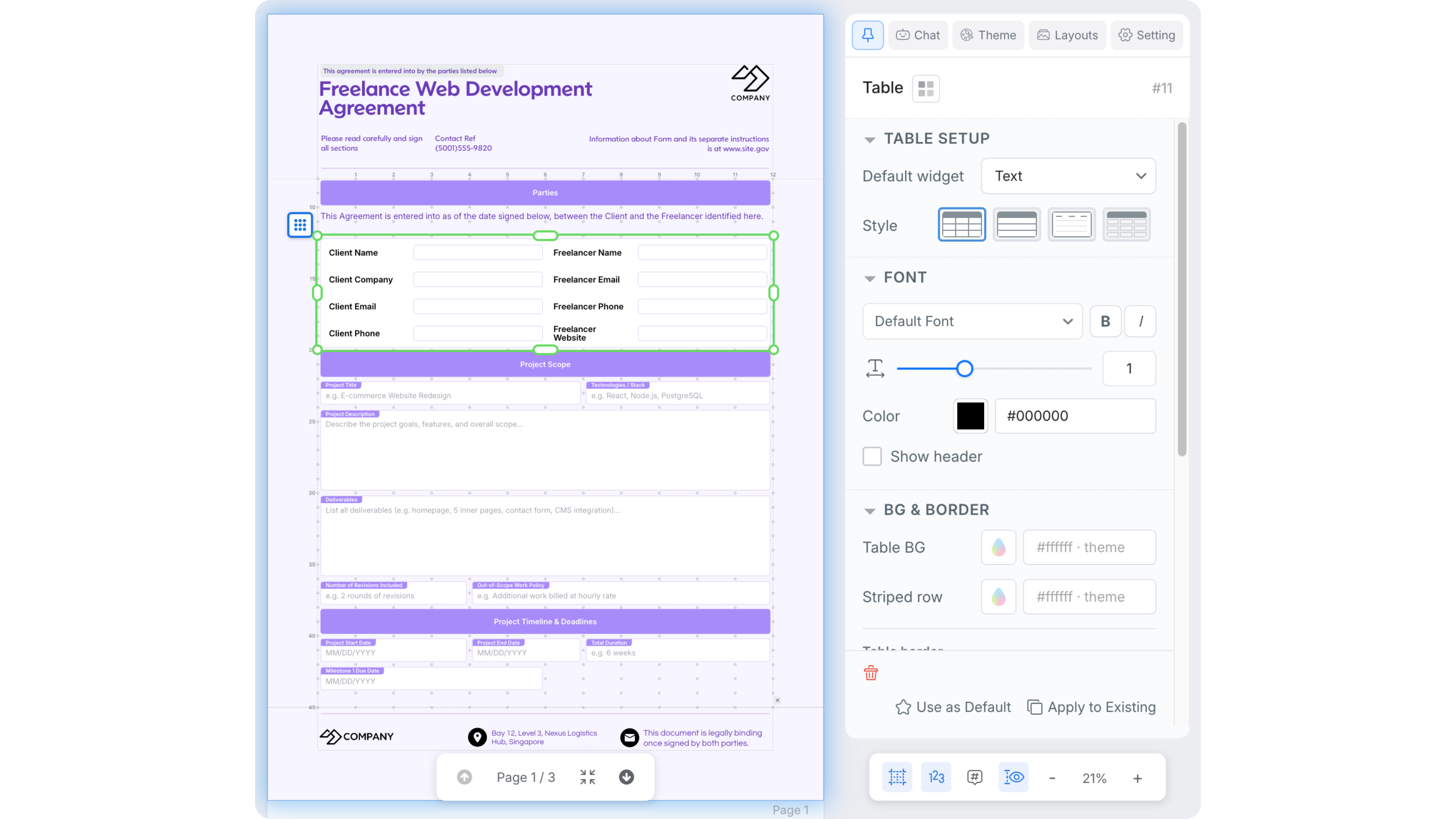Image resolution: width=1456 pixels, height=819 pixels.
Task: Click the table grid icon beside Table title
Action: 926,89
